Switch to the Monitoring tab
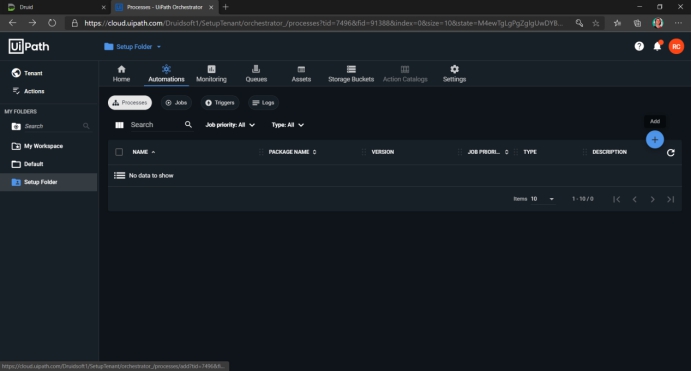Screen dimensions: 692x371 point(211,74)
